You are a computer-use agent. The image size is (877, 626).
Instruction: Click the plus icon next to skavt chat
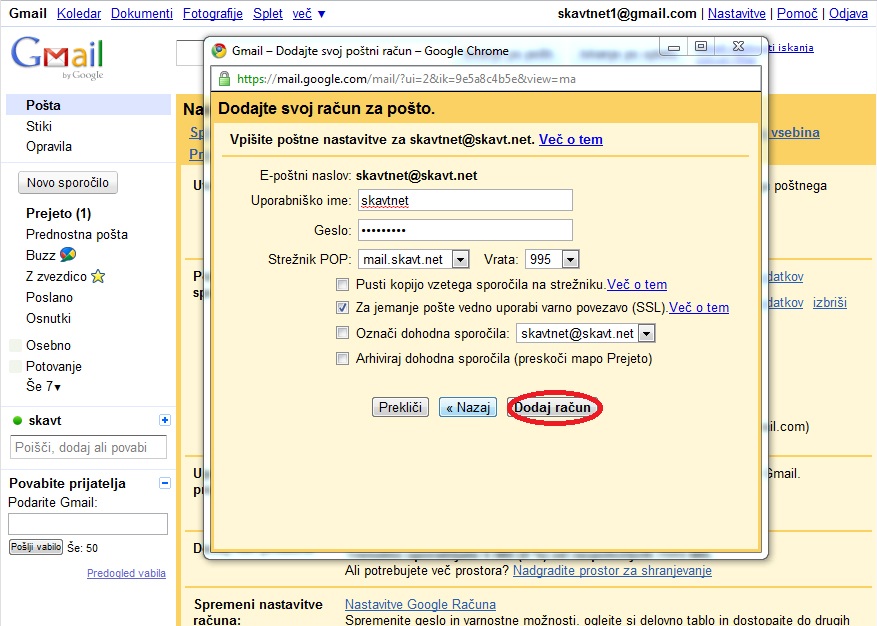pos(164,420)
